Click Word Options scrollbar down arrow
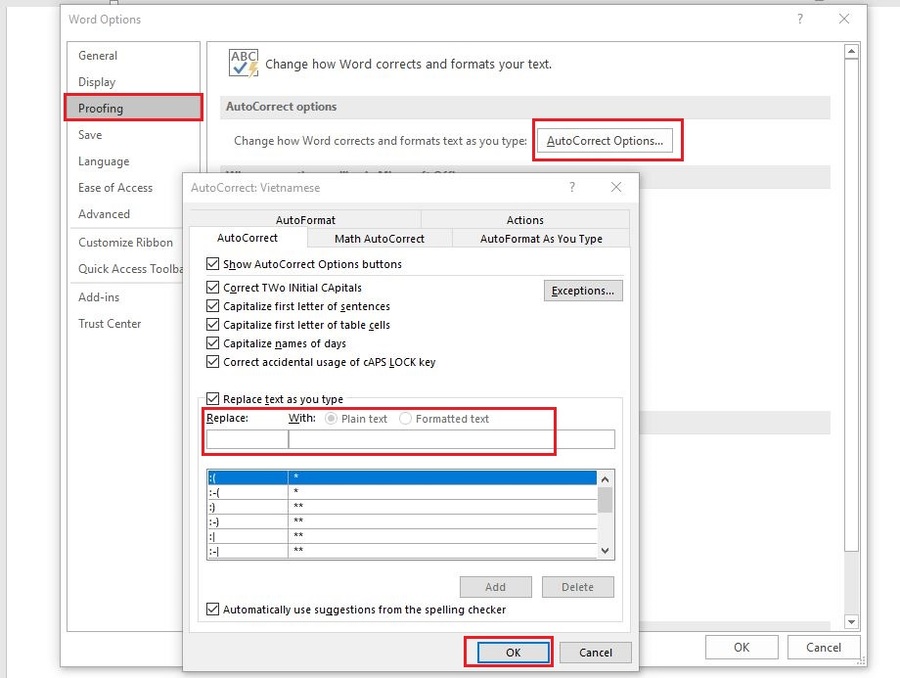This screenshot has width=900, height=678. pos(851,622)
